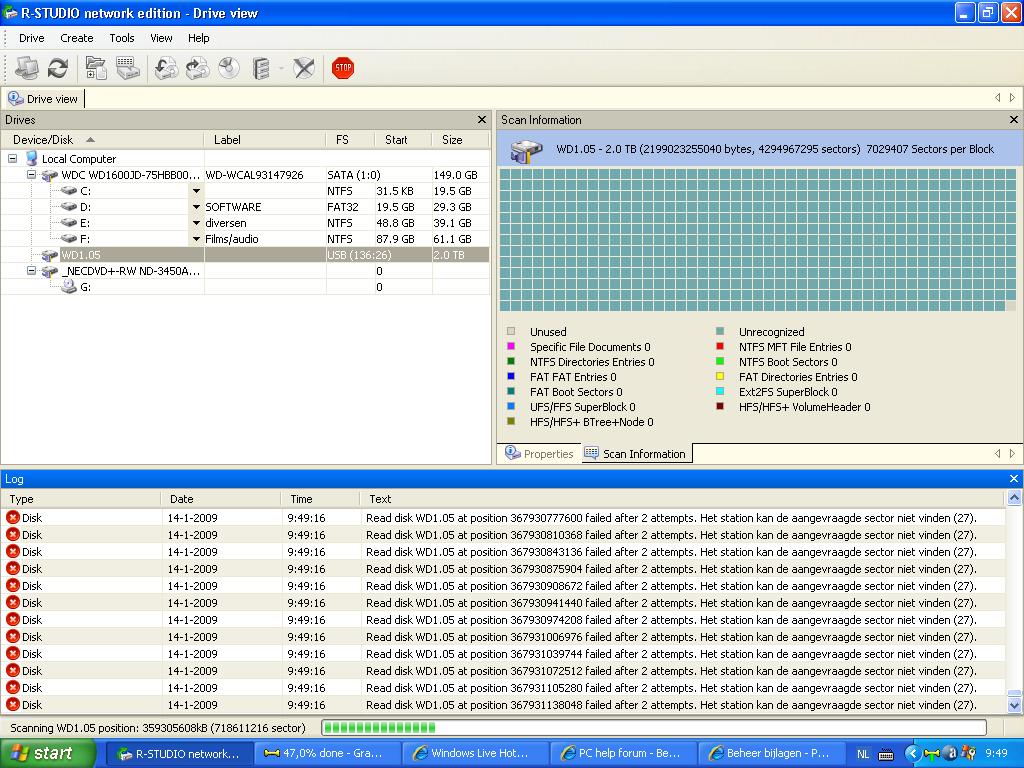Image resolution: width=1024 pixels, height=768 pixels.
Task: Click the Log scrollbar down arrow
Action: click(1014, 705)
